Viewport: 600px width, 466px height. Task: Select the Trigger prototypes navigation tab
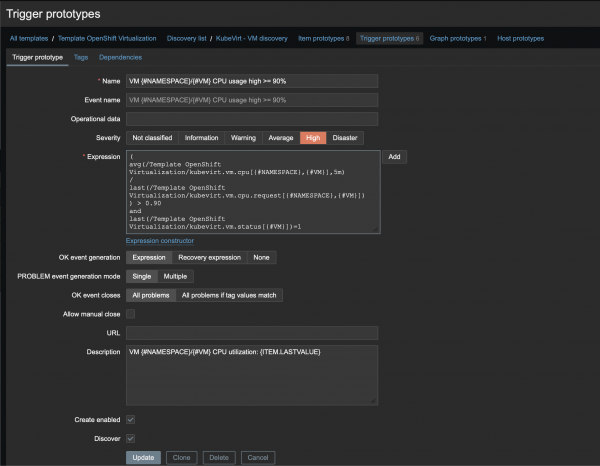coord(389,38)
